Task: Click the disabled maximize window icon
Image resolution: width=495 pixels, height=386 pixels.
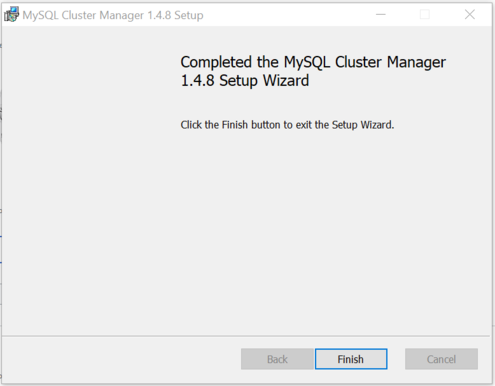Action: pyautogui.click(x=425, y=14)
